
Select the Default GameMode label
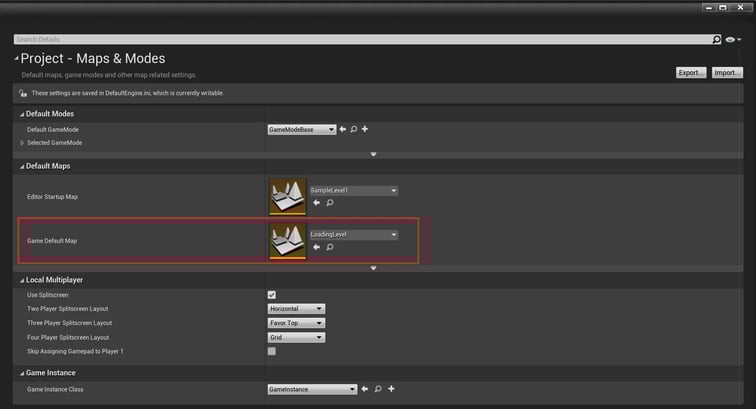[53, 130]
